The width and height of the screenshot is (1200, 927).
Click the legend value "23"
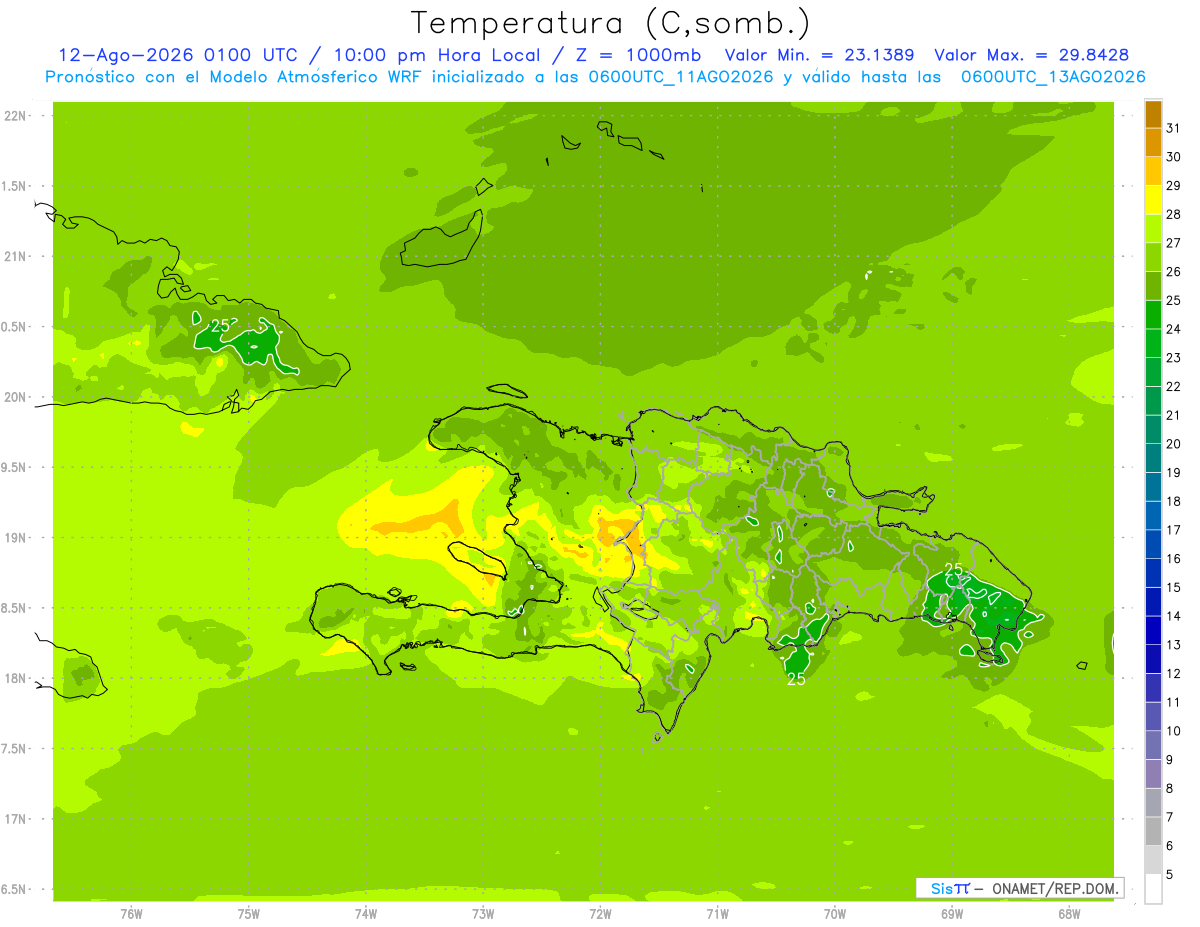tap(1174, 358)
